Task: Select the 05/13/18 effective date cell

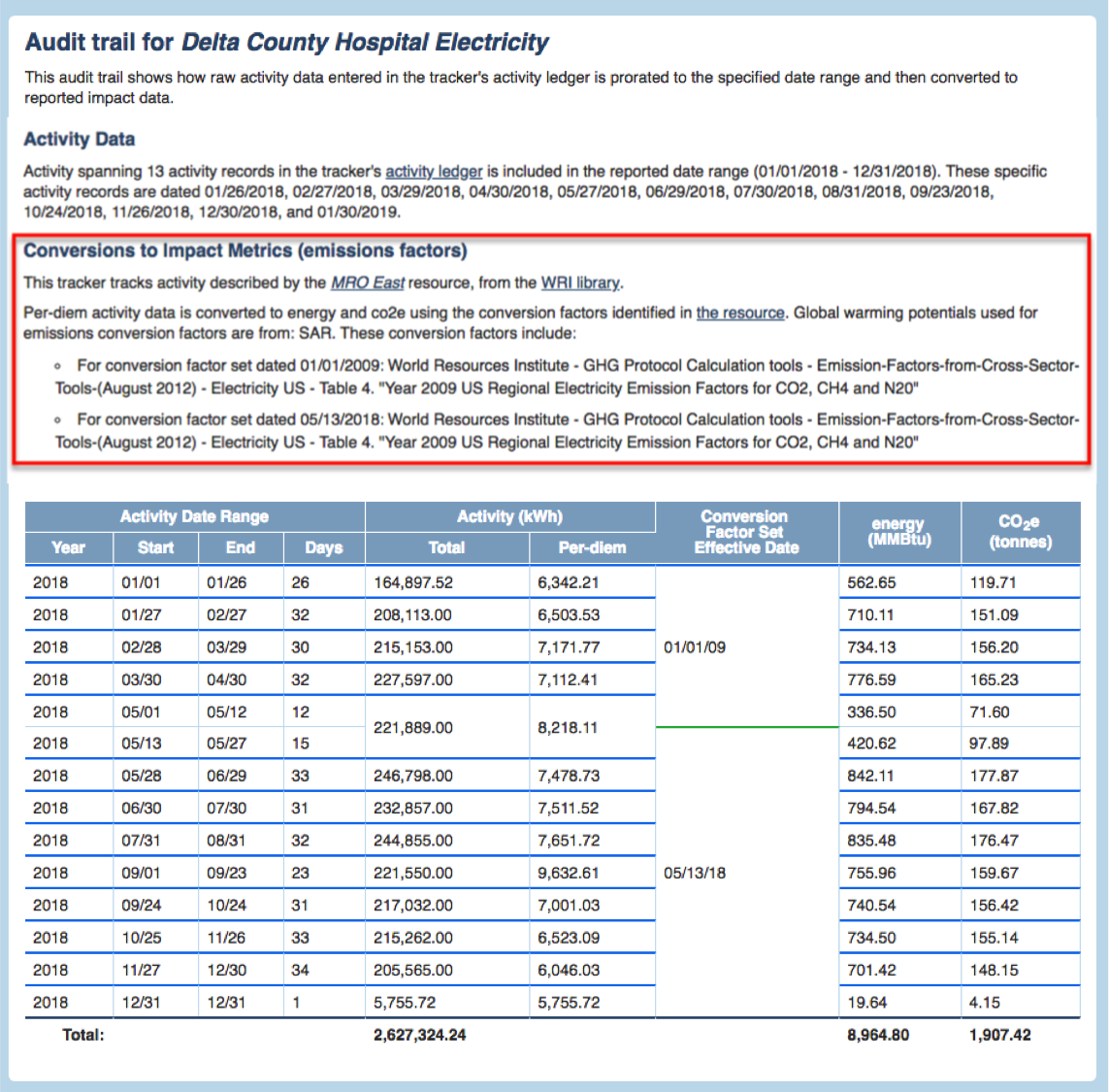Action: click(x=695, y=873)
